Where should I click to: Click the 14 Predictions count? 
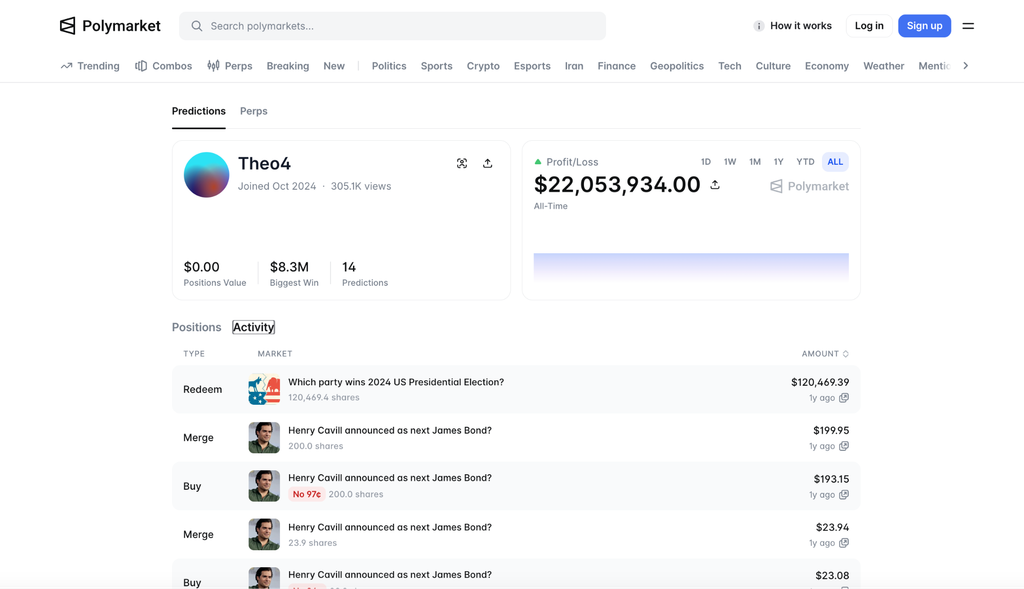349,267
